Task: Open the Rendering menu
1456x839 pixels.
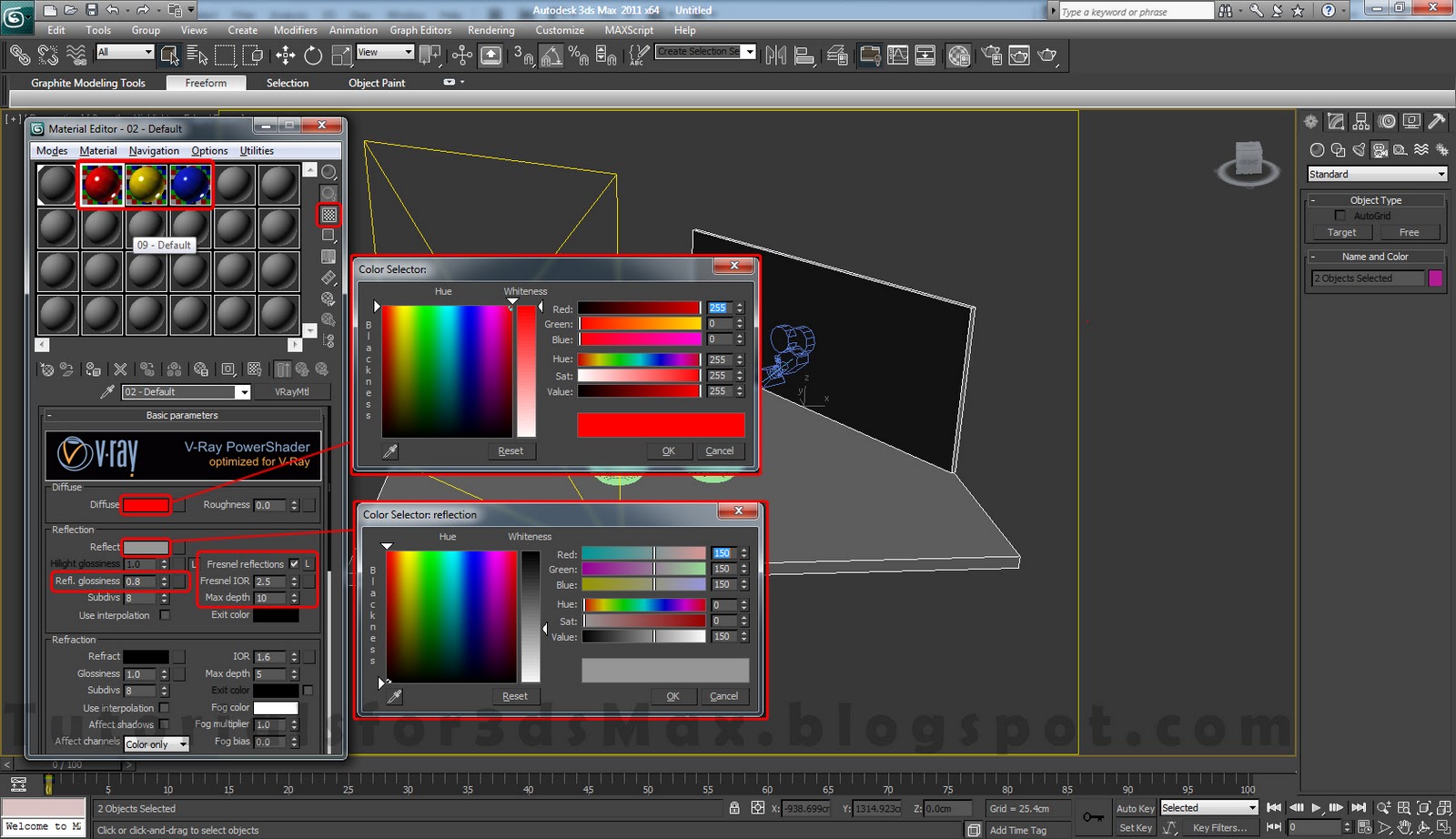Action: [490, 30]
